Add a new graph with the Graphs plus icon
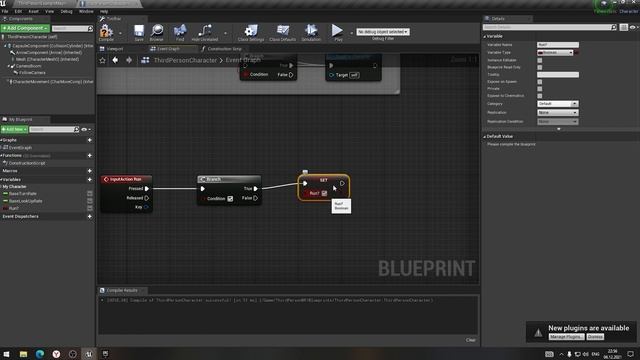 click(89, 140)
